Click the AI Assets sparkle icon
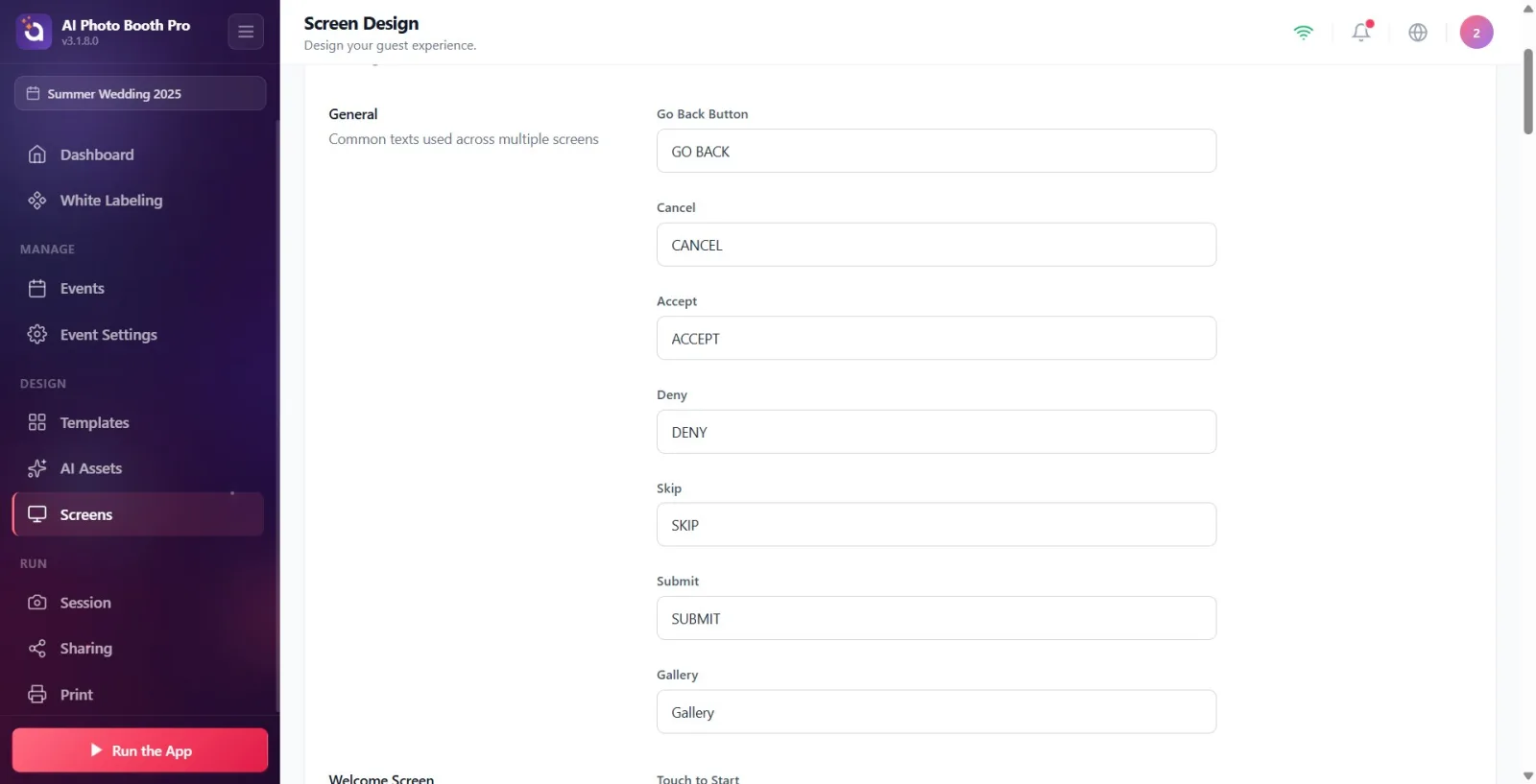 37,468
